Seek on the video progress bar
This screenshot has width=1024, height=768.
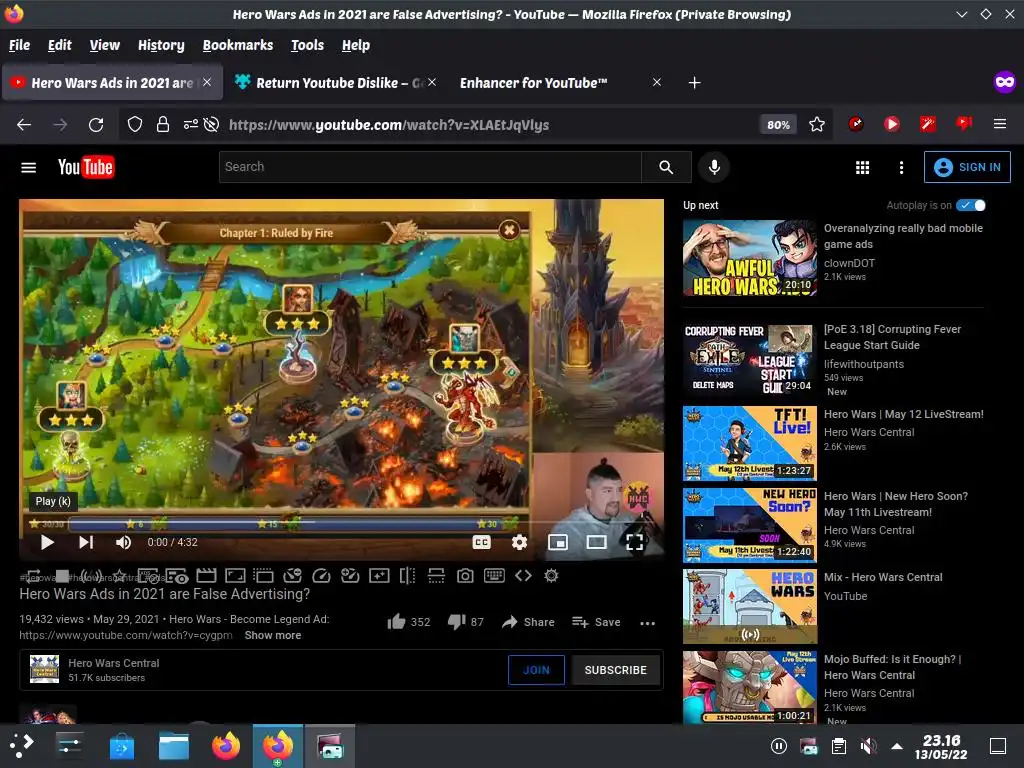point(340,522)
